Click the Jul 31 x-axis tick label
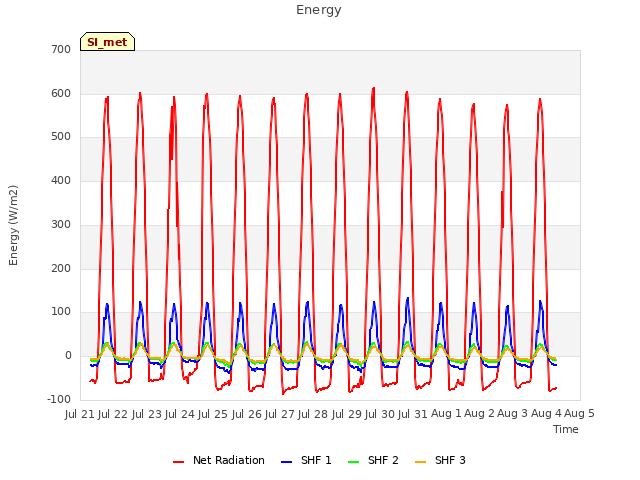 pos(413,414)
